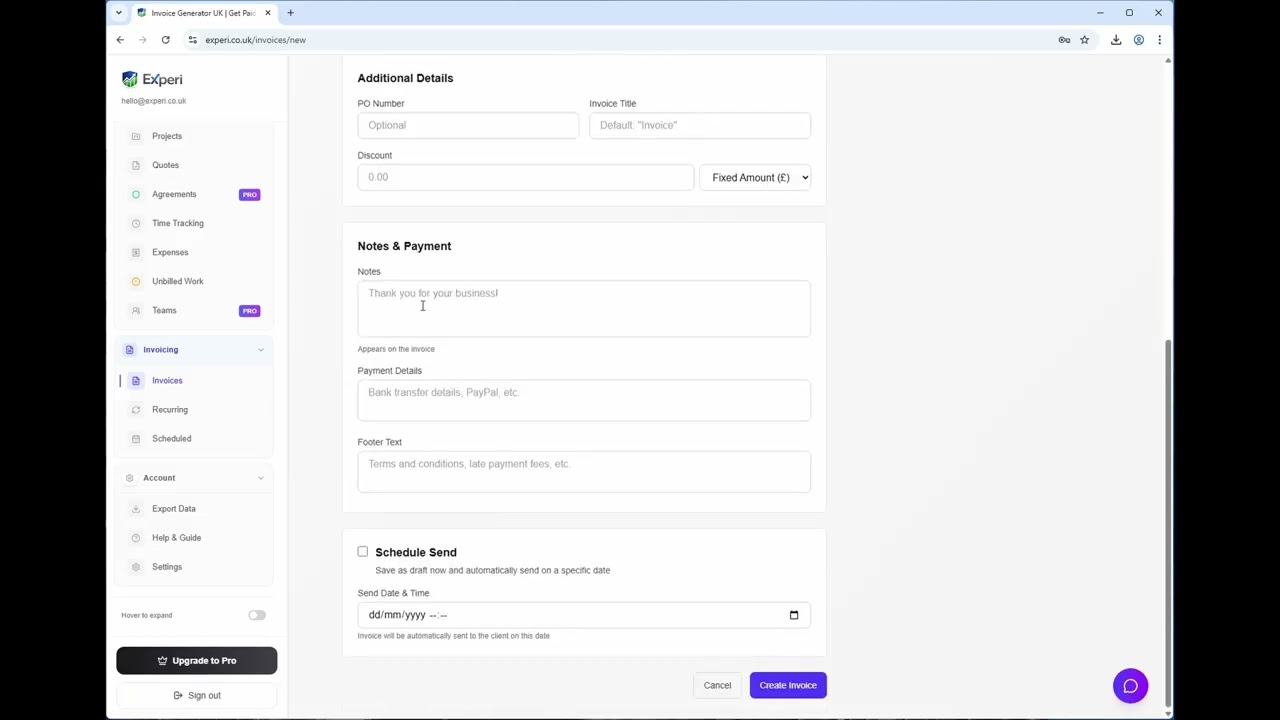Click the Create Invoice button
1280x720 pixels.
tap(788, 685)
